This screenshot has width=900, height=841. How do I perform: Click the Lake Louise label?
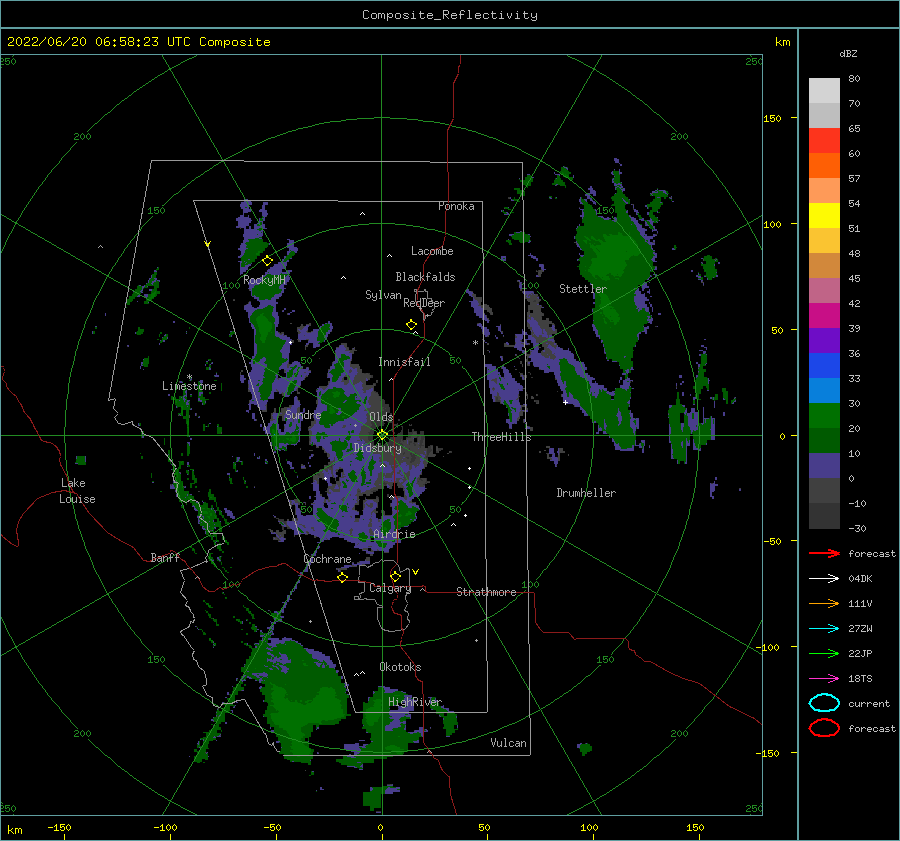click(x=77, y=491)
